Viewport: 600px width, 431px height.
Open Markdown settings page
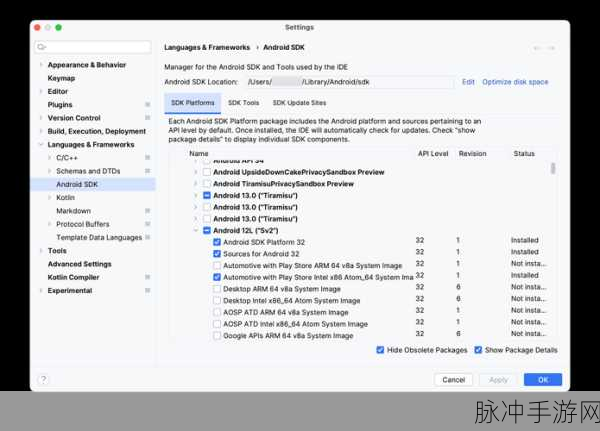click(73, 211)
